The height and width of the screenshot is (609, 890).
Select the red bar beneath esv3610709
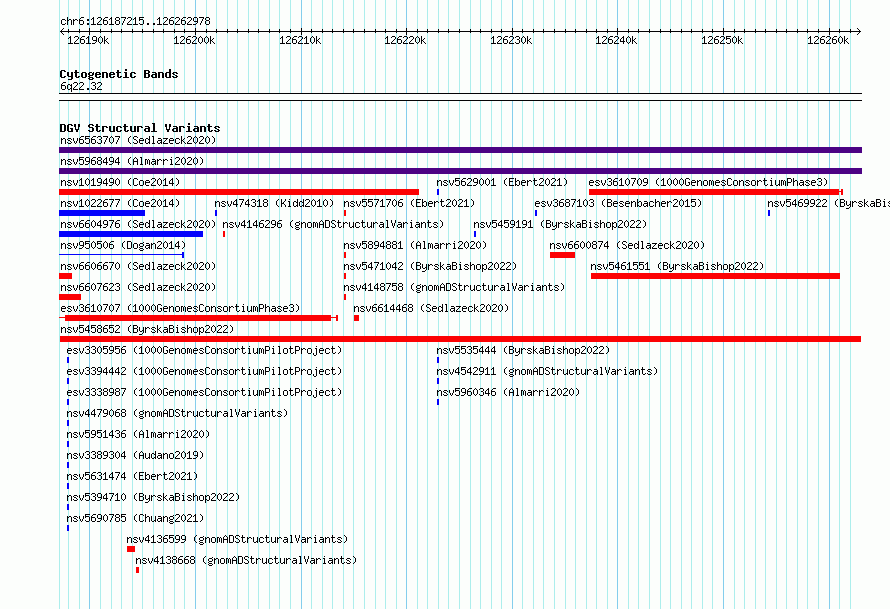pos(716,192)
